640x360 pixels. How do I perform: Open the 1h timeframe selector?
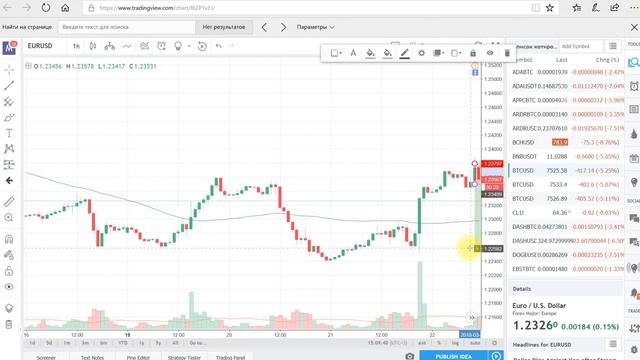pos(76,46)
